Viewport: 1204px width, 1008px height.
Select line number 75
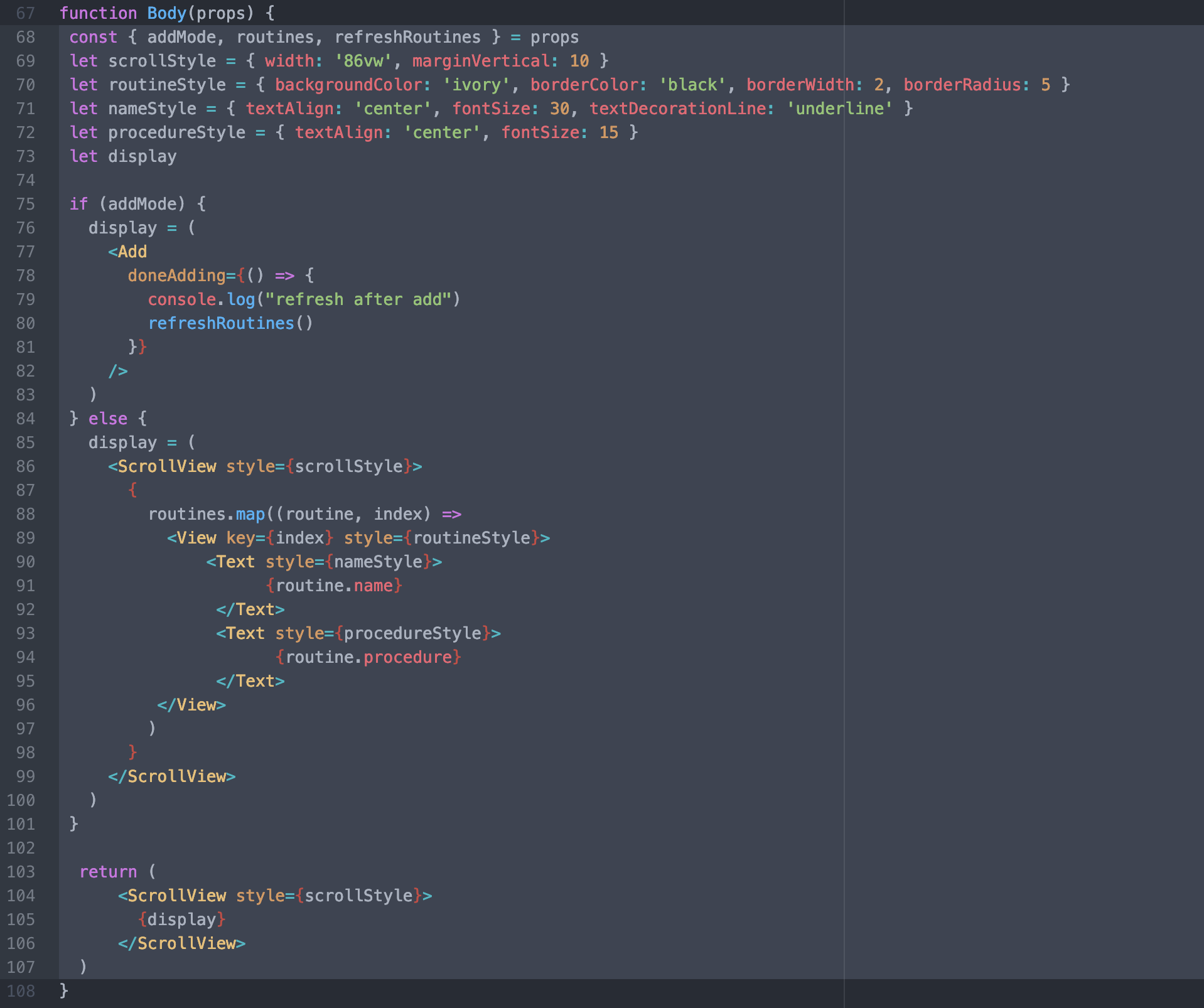[x=26, y=204]
